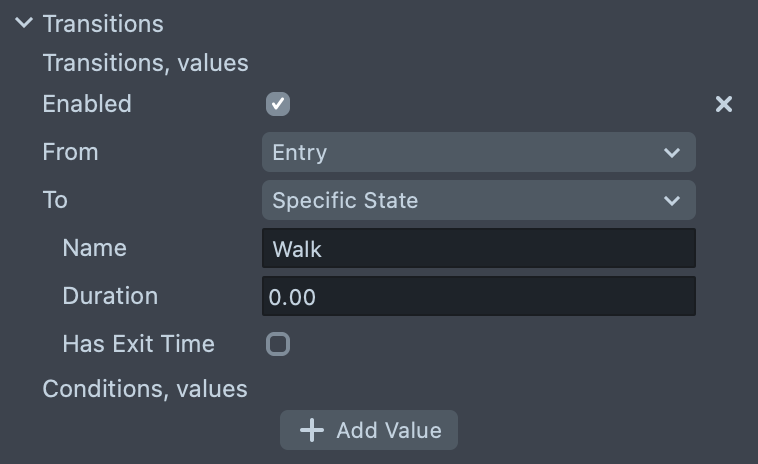Click the Name label text
Image resolution: width=758 pixels, height=464 pixels.
[x=94, y=248]
